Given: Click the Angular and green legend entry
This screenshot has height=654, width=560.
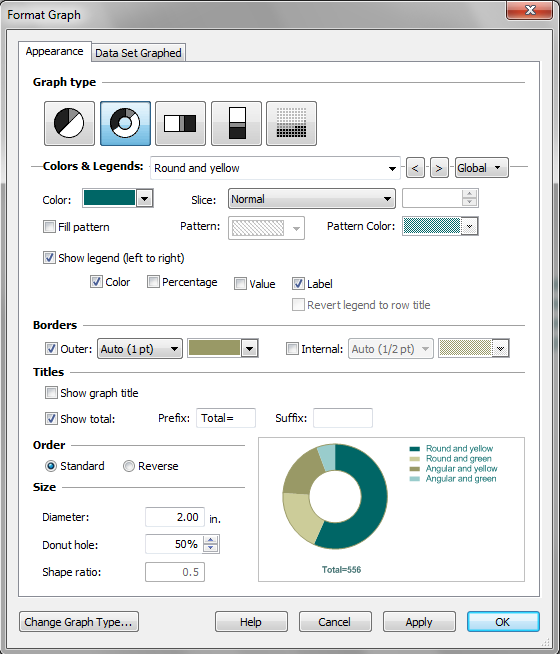Looking at the screenshot, I should pyautogui.click(x=453, y=479).
